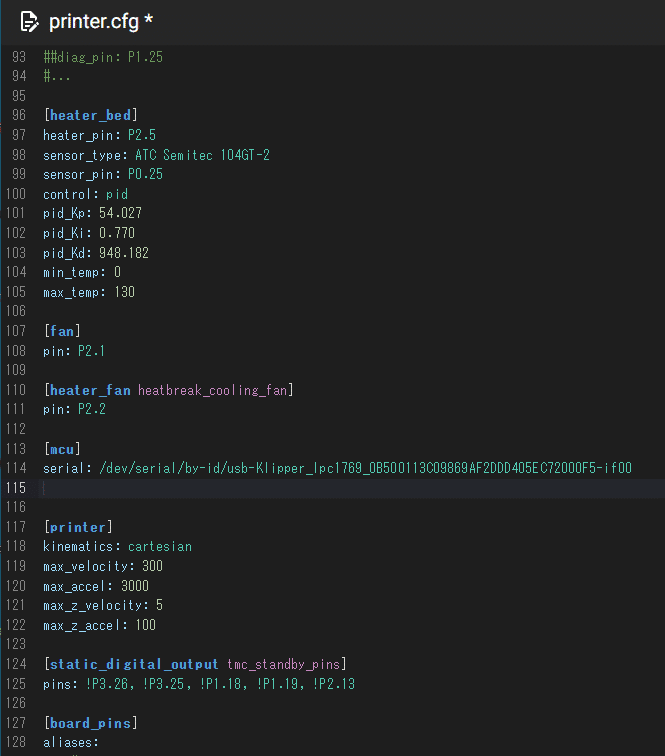Select the [heater_bed] section header

(x=91, y=115)
